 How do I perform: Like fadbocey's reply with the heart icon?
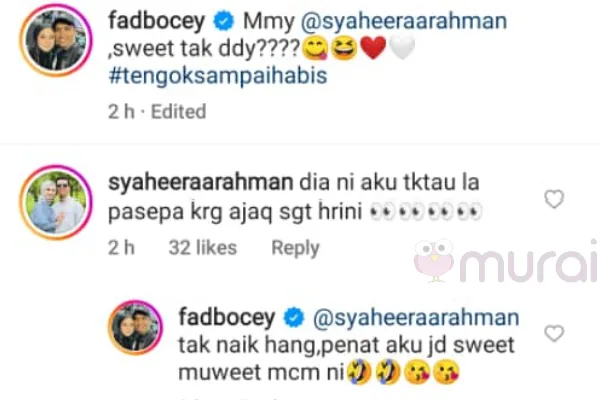[x=554, y=333]
